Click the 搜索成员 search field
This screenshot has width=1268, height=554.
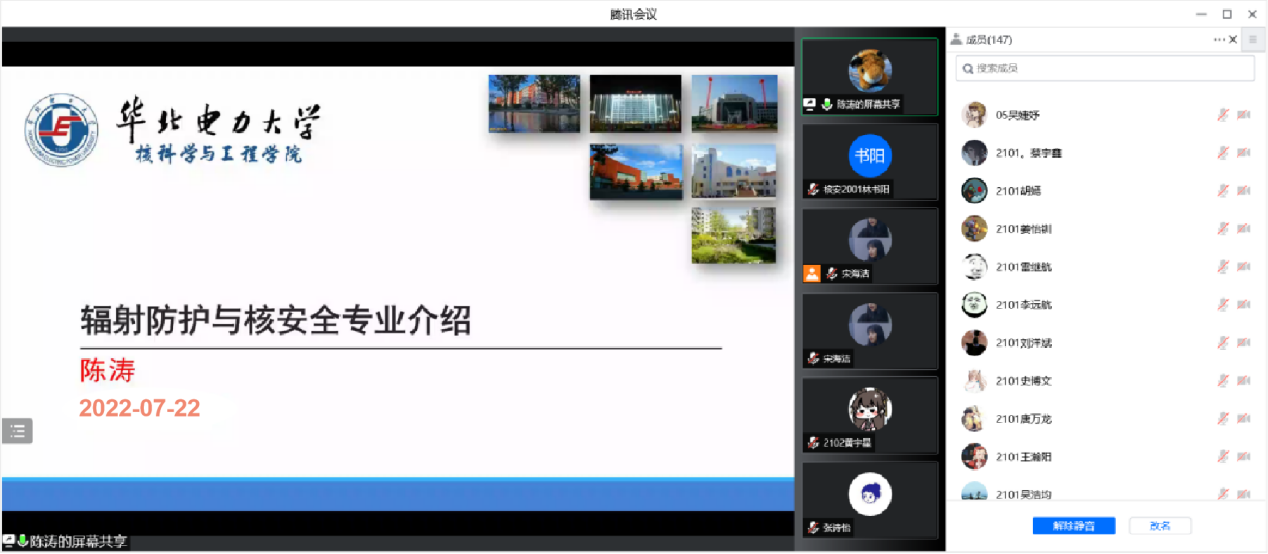[x=1104, y=68]
